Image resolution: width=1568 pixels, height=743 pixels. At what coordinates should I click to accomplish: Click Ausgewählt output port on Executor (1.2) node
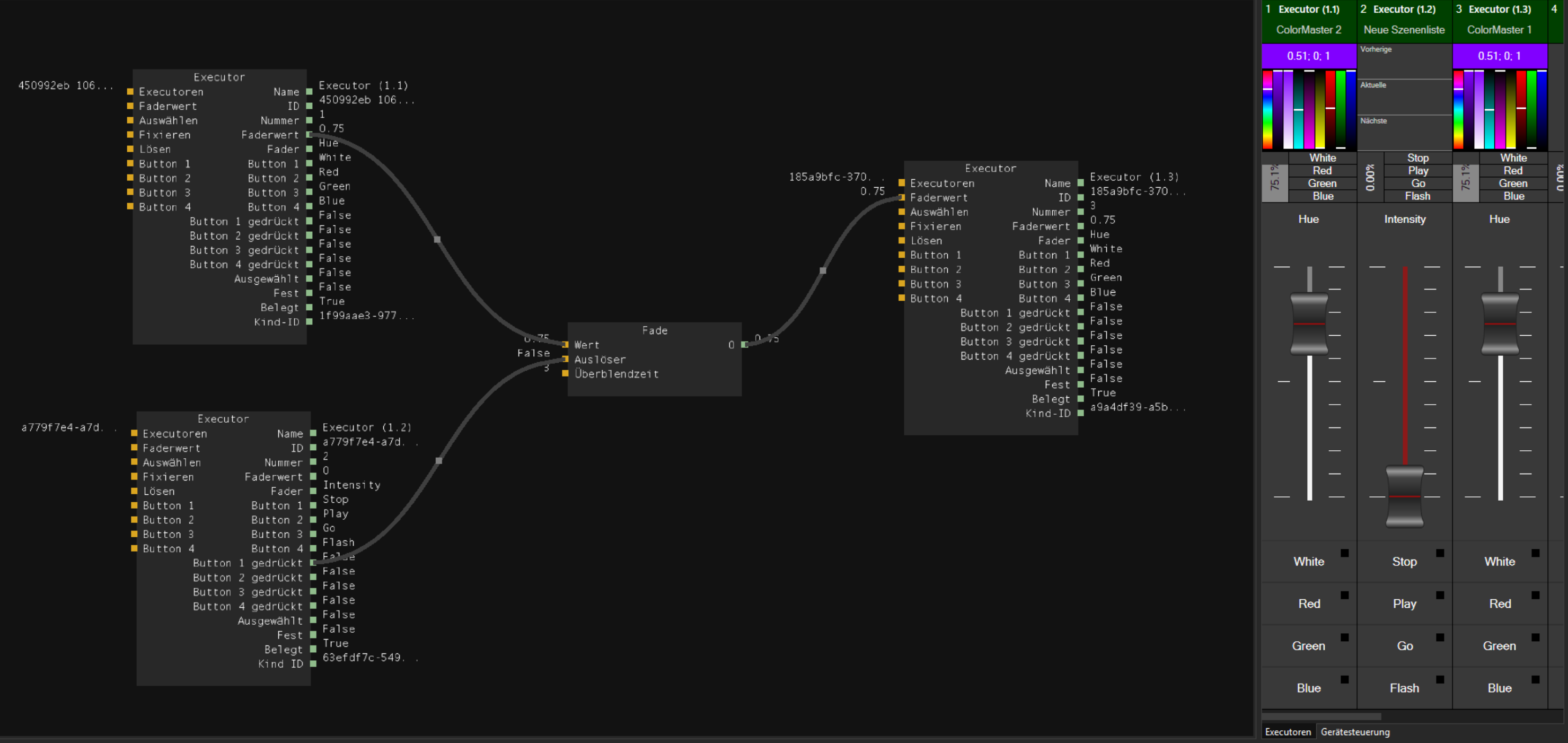tap(313, 620)
